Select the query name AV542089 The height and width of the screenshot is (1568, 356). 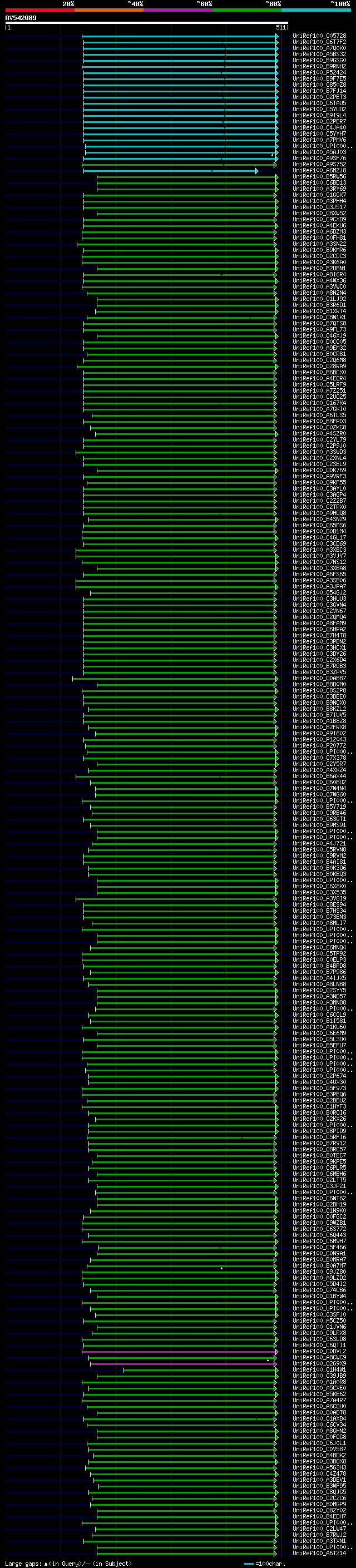tap(21, 18)
